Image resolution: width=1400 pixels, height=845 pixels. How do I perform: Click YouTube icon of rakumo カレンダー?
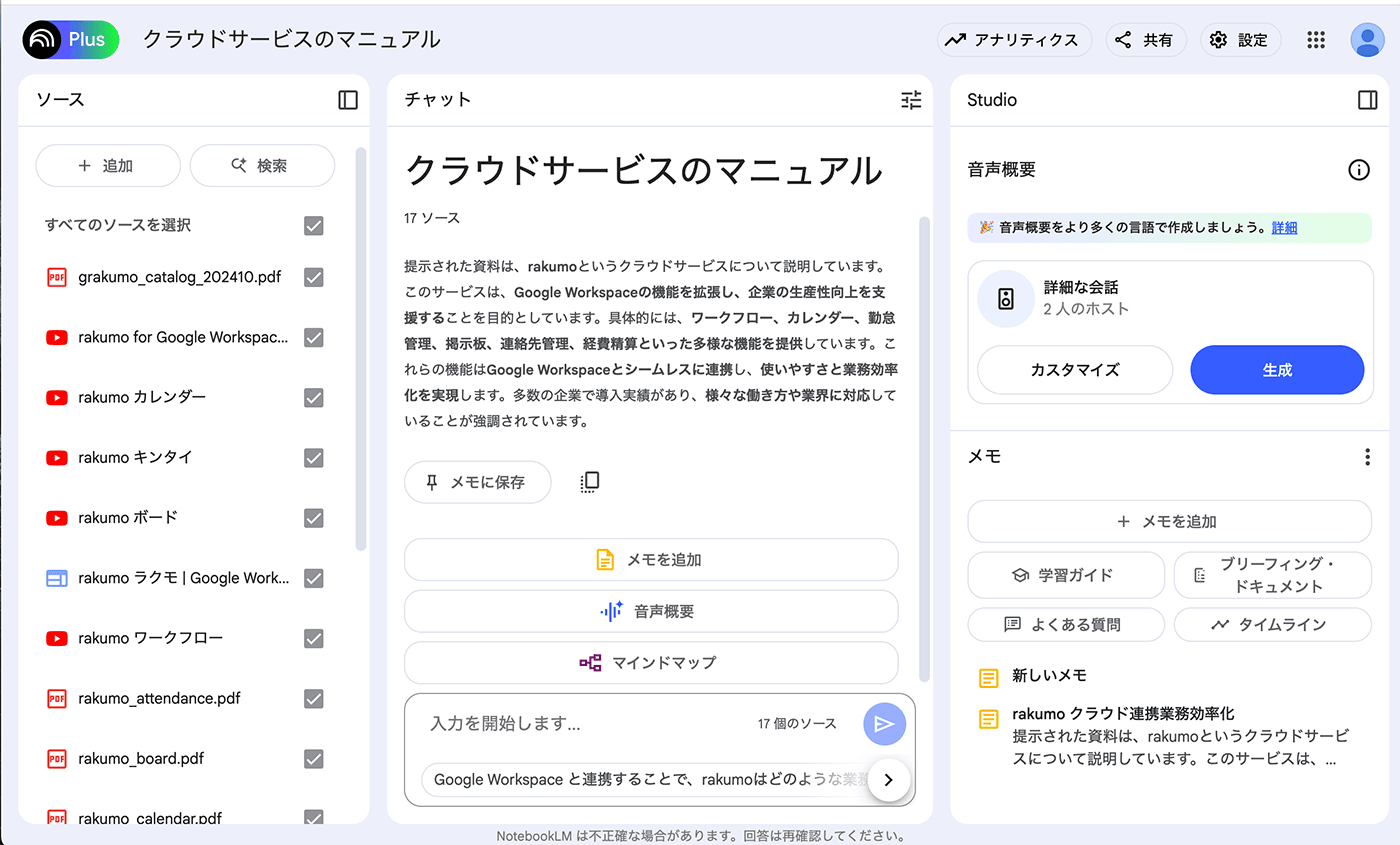pyautogui.click(x=57, y=397)
